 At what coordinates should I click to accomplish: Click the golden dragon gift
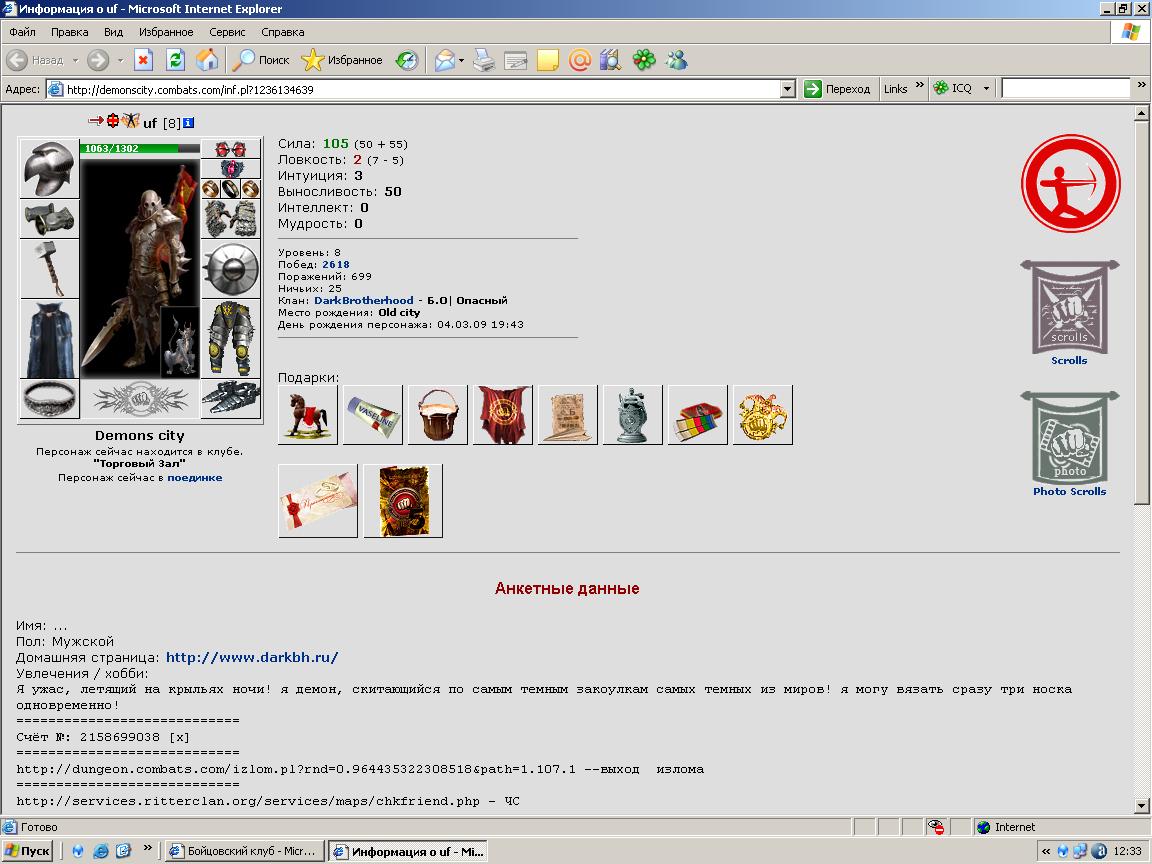coord(763,415)
